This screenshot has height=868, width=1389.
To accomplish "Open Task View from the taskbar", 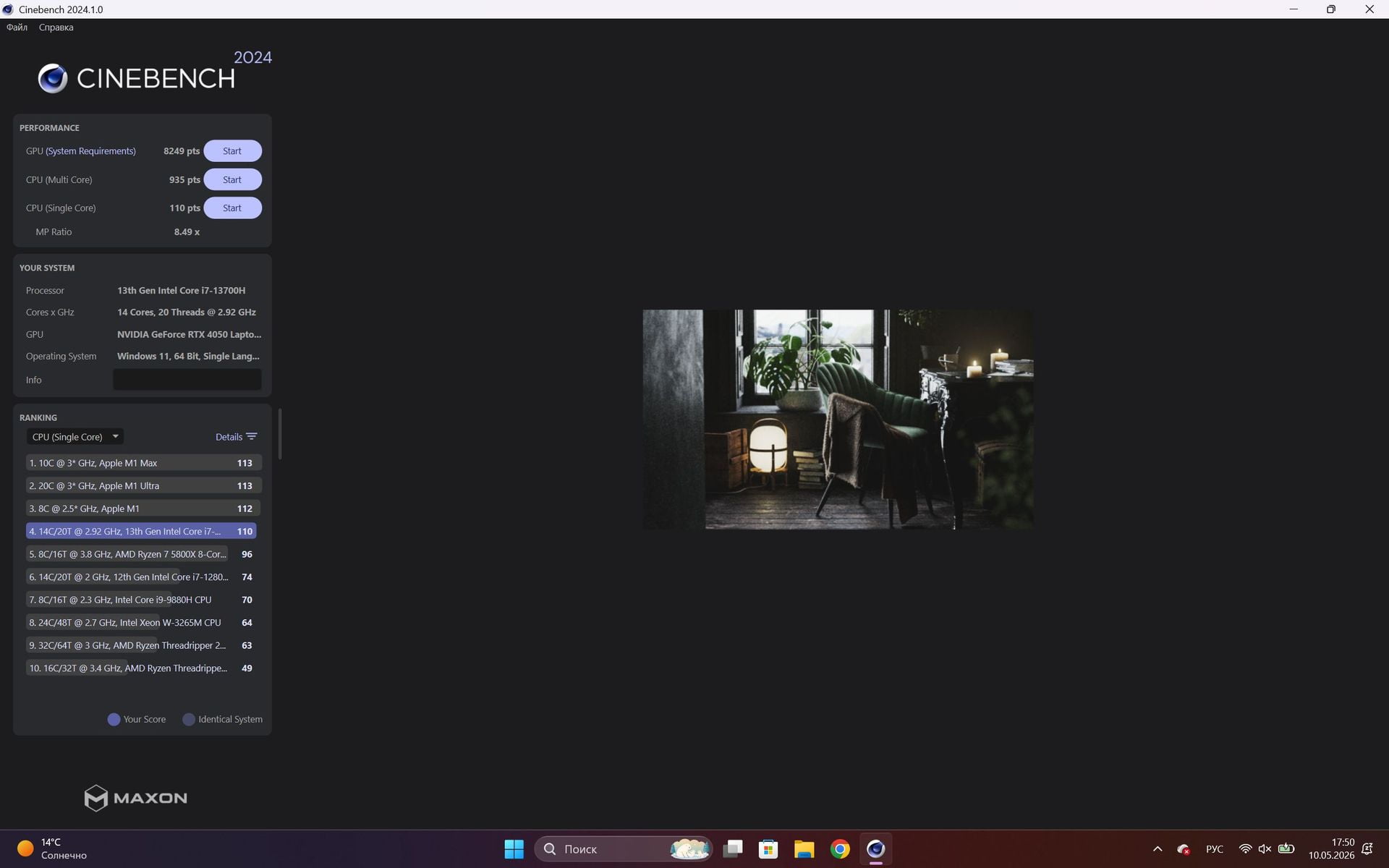I will [x=733, y=849].
